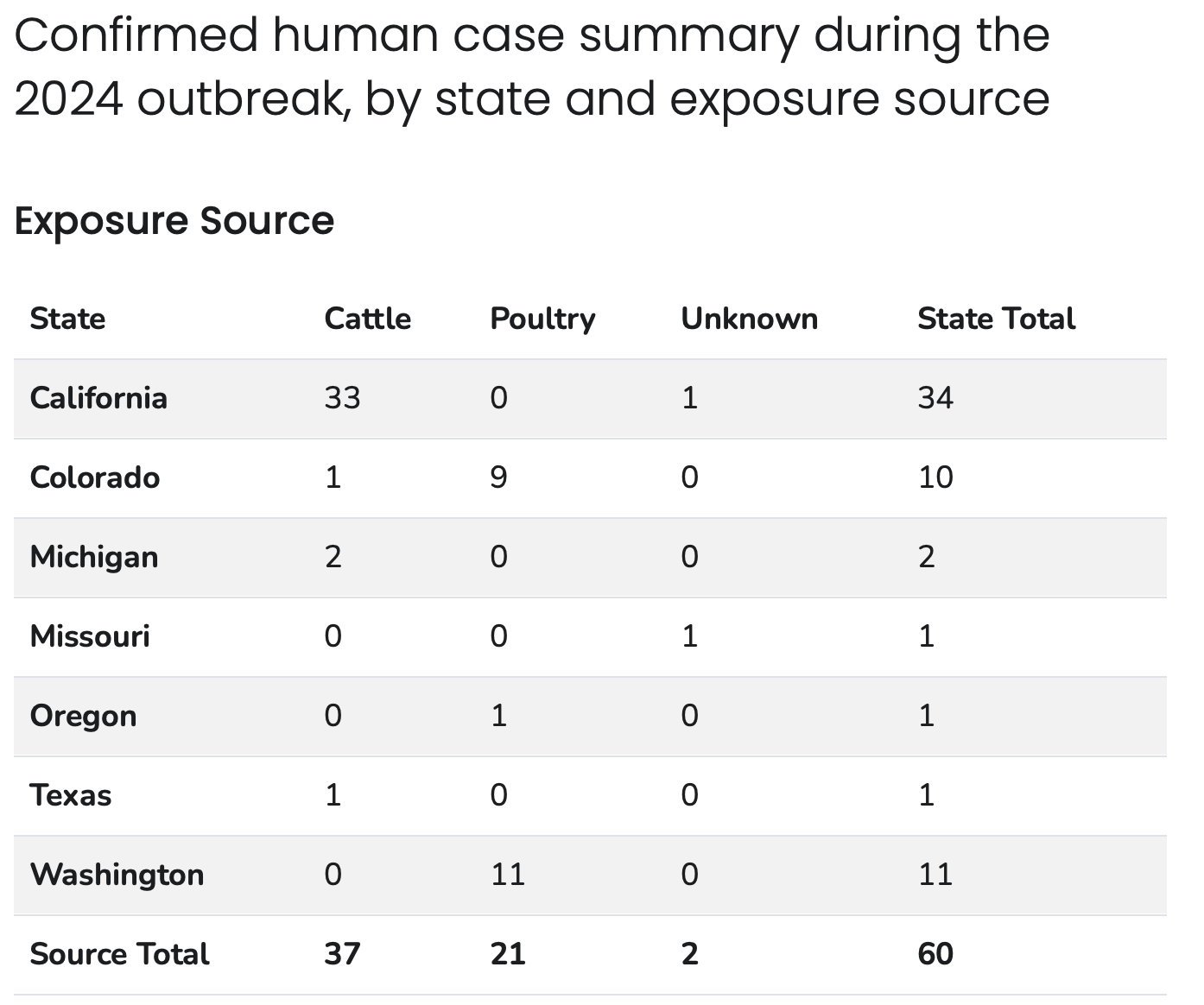This screenshot has height=1005, width=1204.
Task: Click the grand total value 60
Action: tap(935, 954)
